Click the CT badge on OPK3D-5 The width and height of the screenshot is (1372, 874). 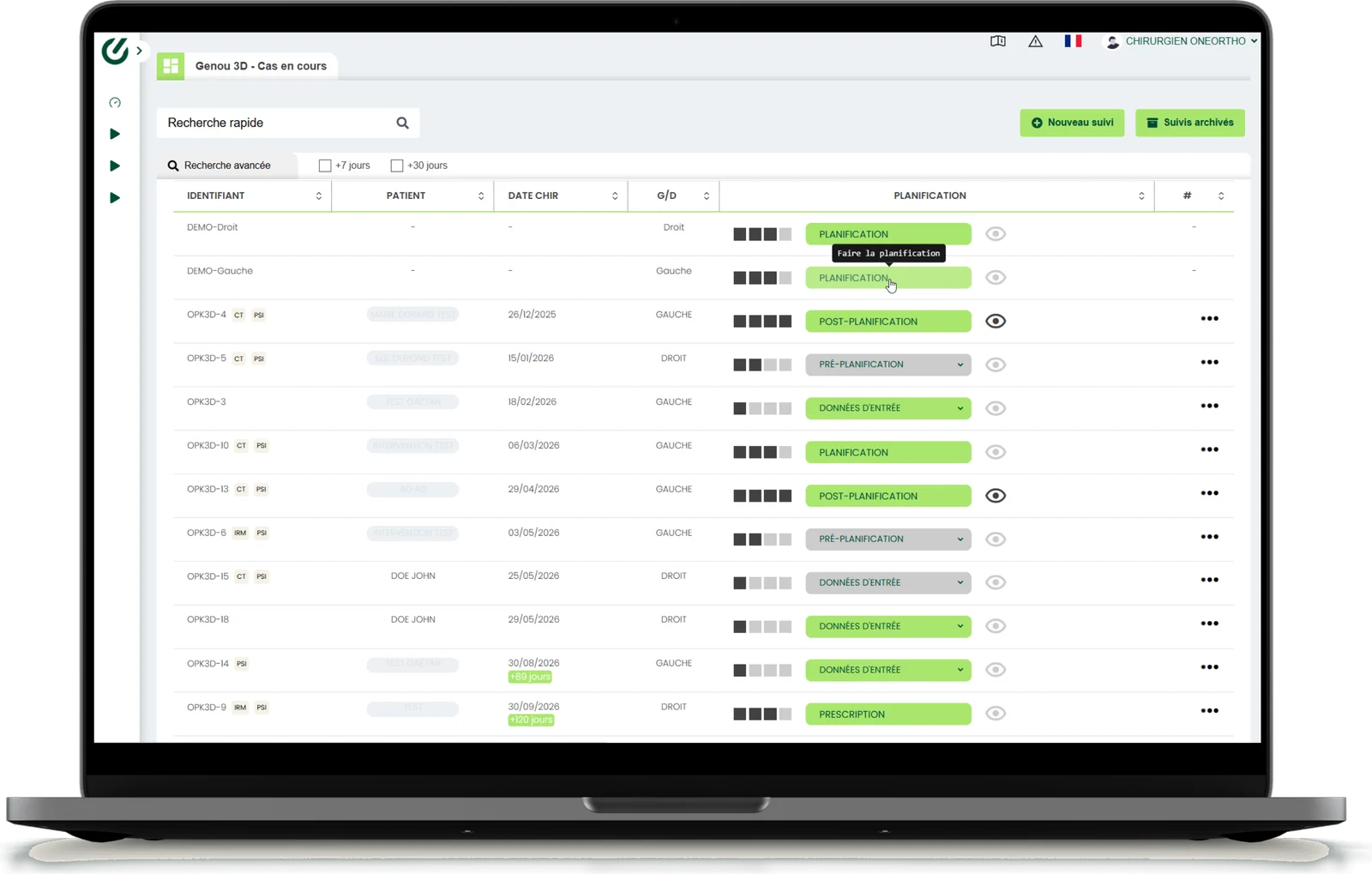coord(238,359)
